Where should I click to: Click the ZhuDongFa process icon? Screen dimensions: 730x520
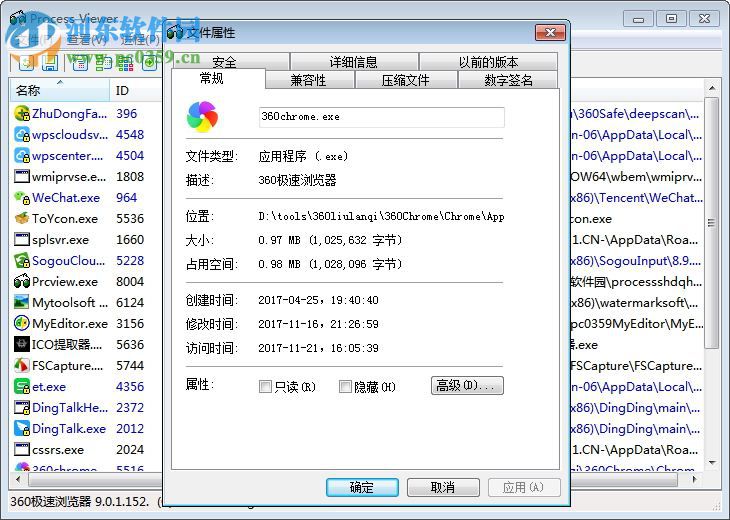(21, 114)
